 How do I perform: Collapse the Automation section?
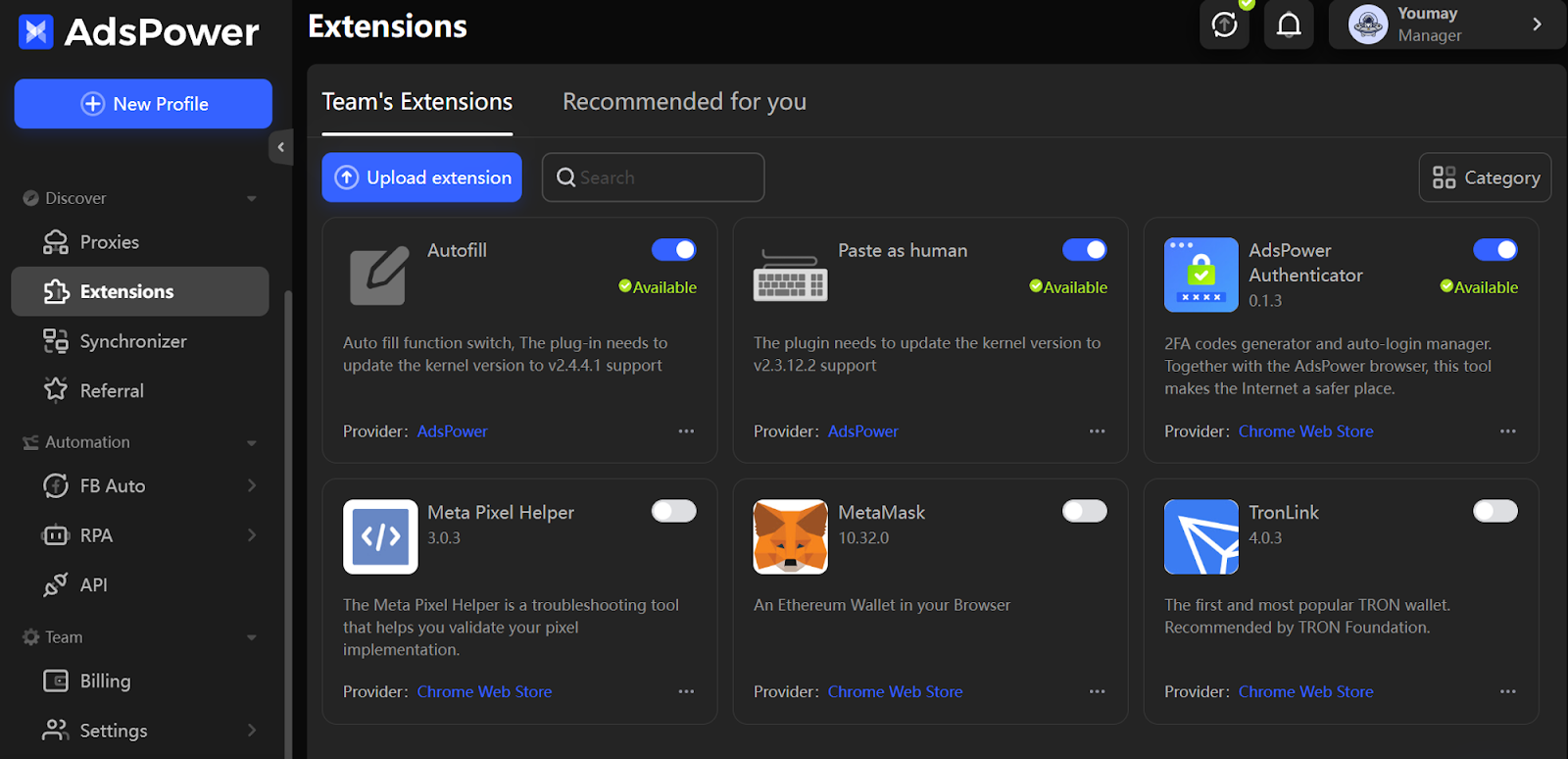click(252, 443)
